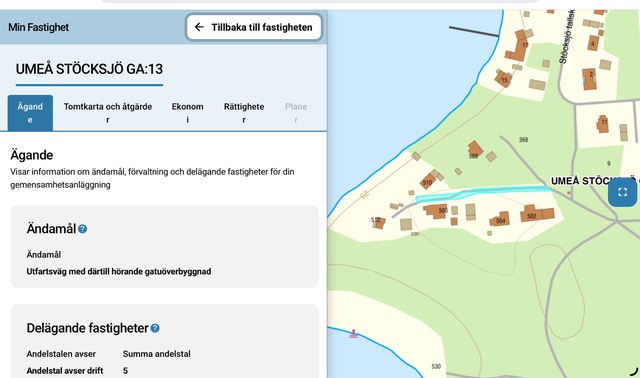Select building 510 on the map
Viewport: 640px width, 378px height.
[428, 180]
